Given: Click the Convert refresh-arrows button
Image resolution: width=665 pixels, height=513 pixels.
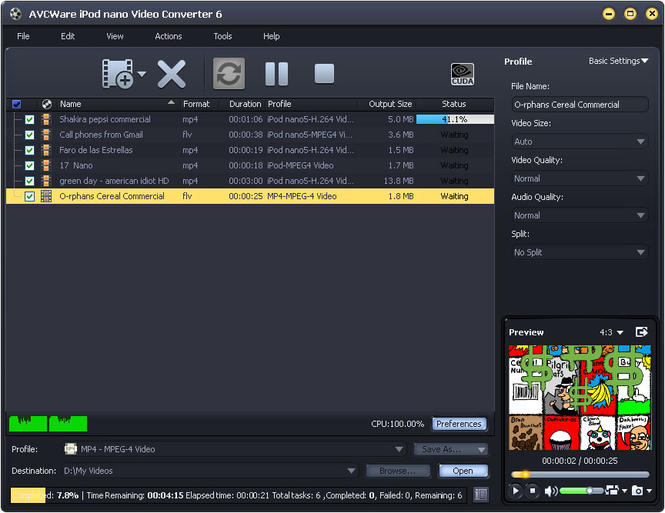Looking at the screenshot, I should tap(229, 74).
